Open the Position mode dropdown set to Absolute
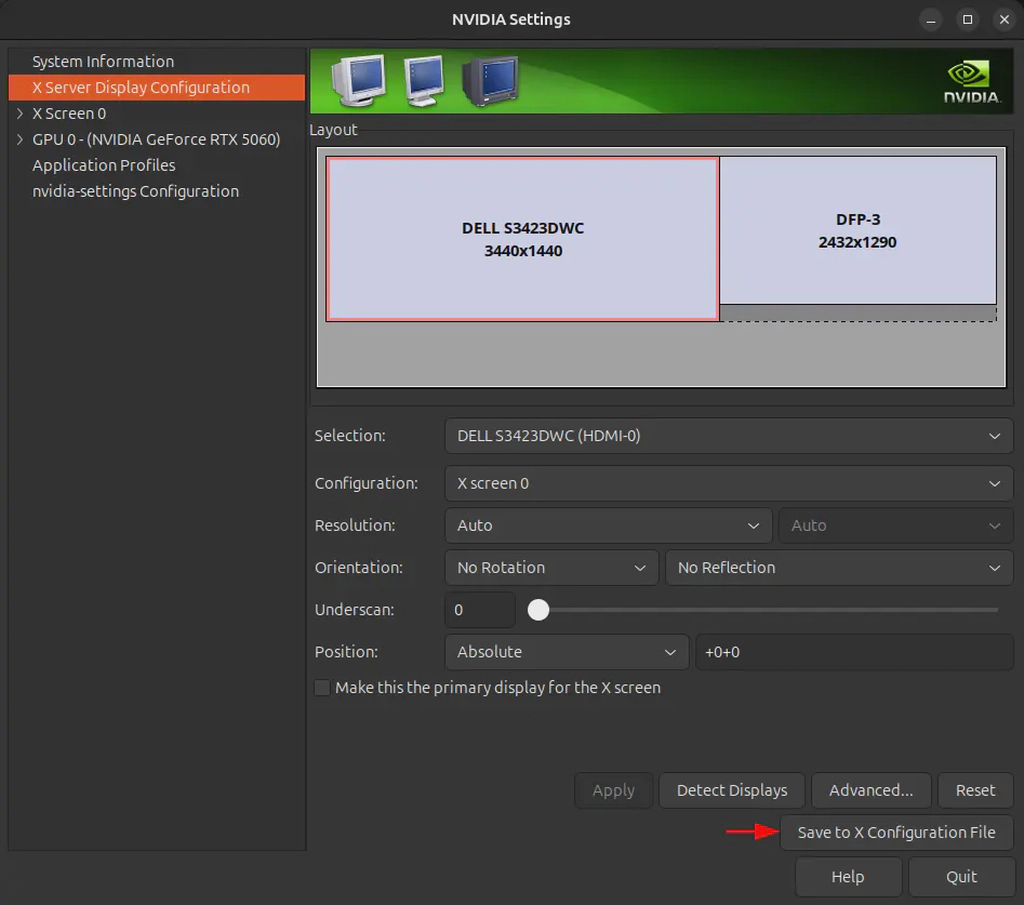 pyautogui.click(x=565, y=651)
